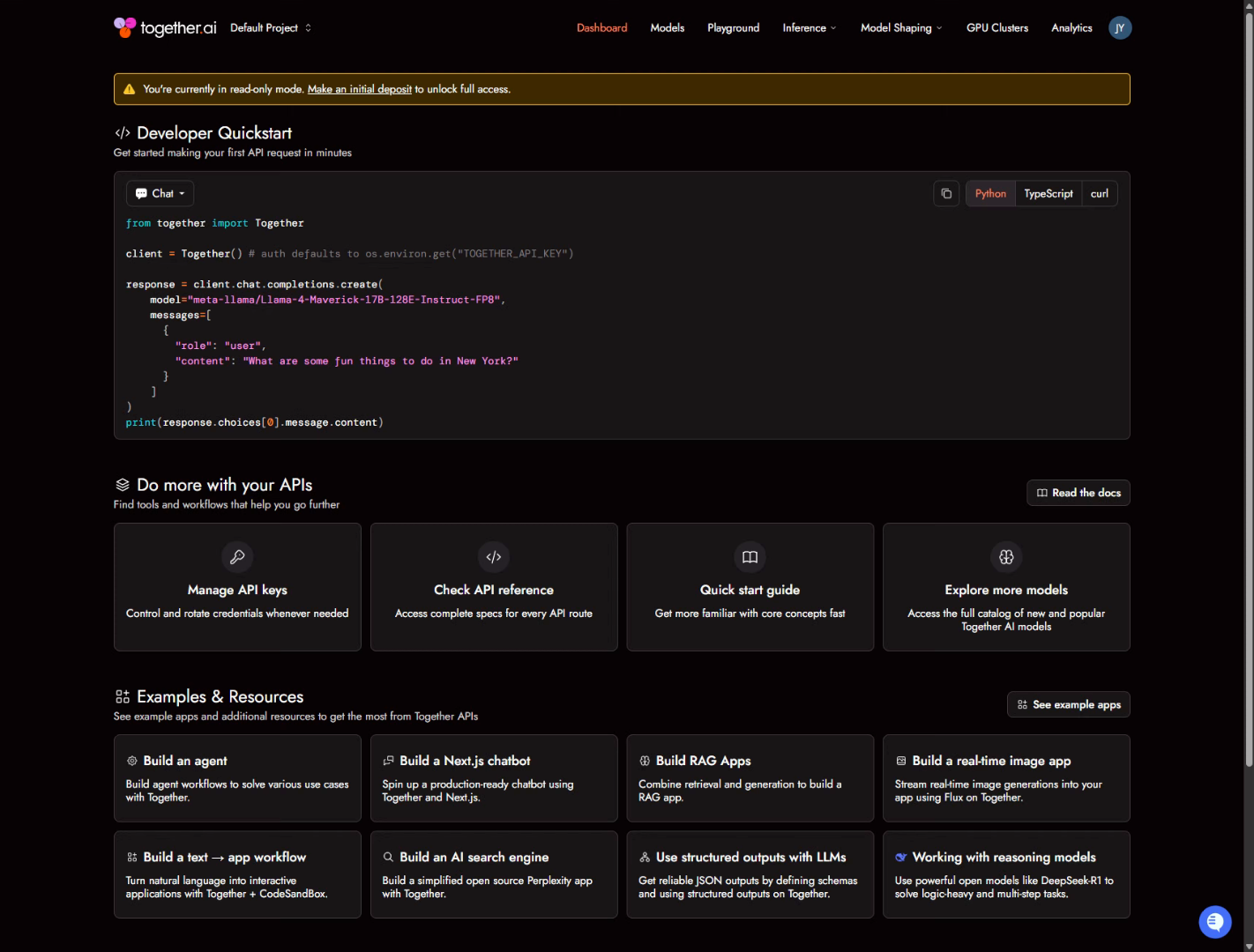1254x952 pixels.
Task: Click the Build RAG Apps card icon
Action: pos(645,761)
